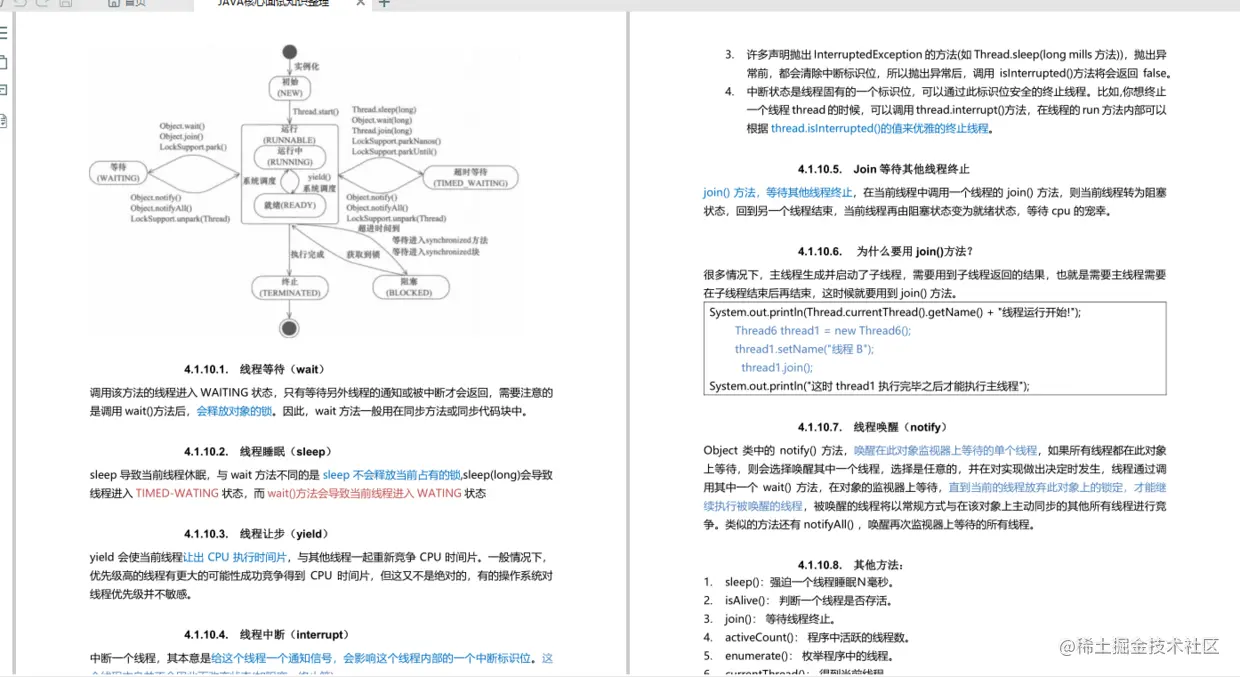Click heading 4.1.10.2. 线程睡眠（sleep）

coord(258,452)
